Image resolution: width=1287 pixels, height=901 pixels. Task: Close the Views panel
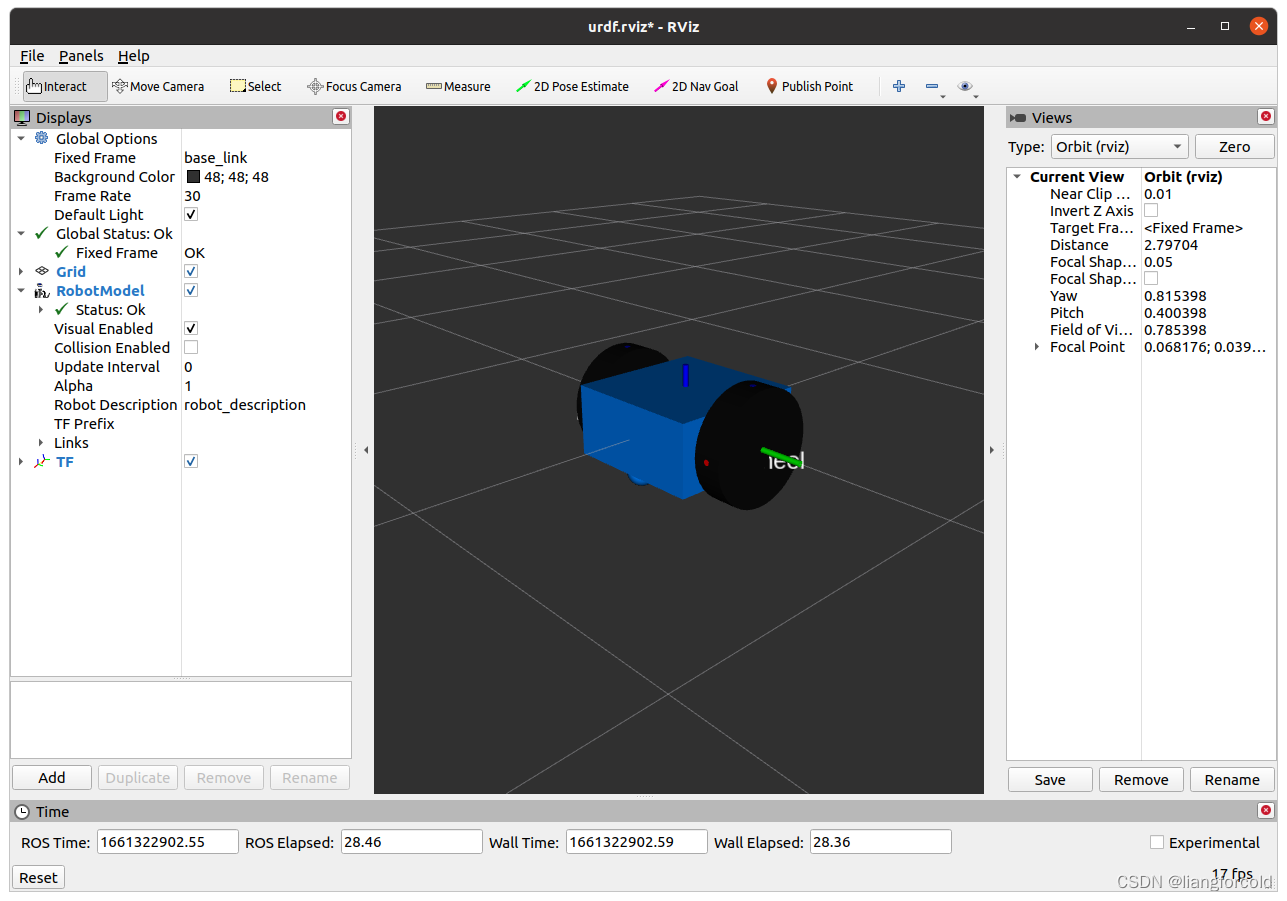coord(1266,117)
